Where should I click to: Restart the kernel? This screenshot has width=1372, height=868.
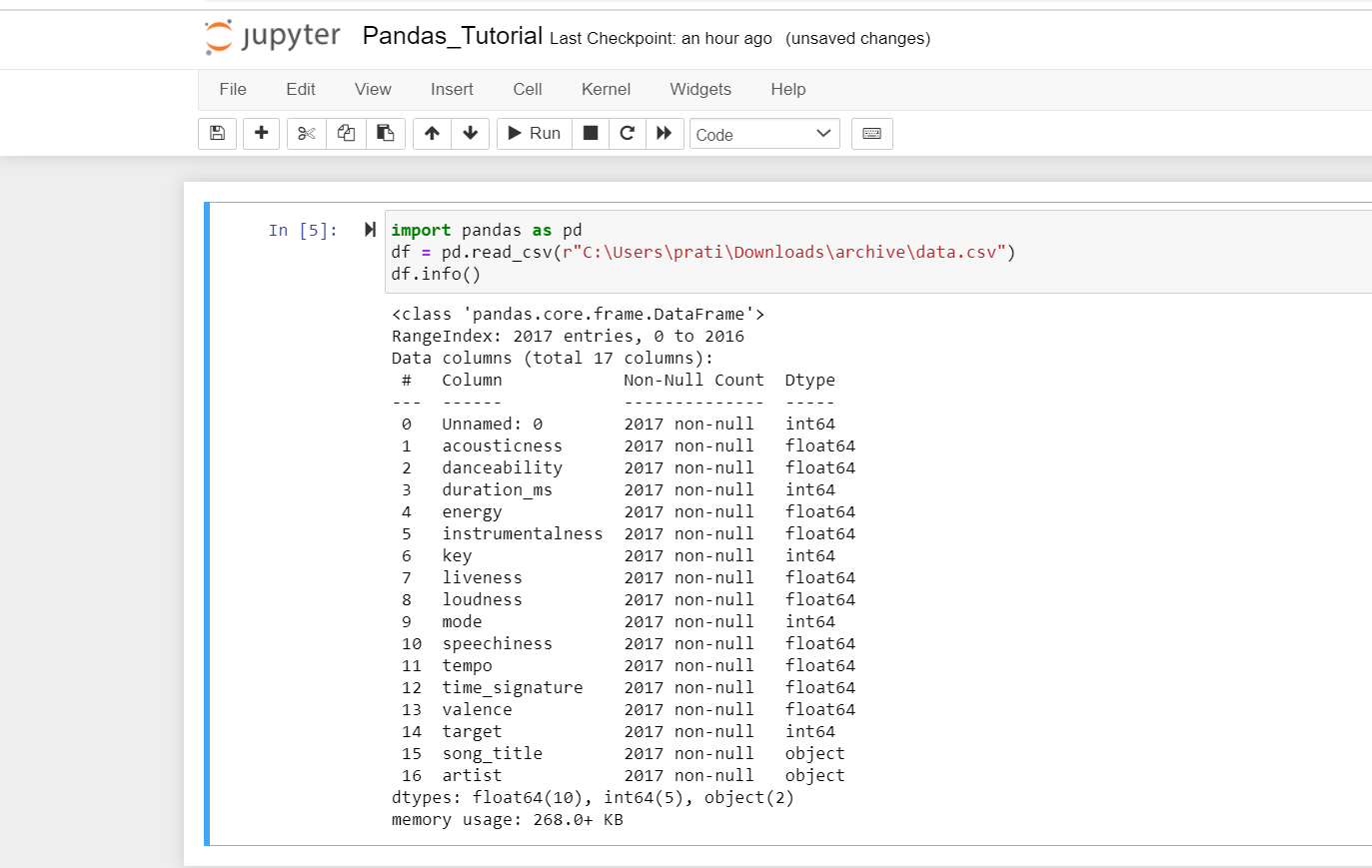pyautogui.click(x=628, y=133)
